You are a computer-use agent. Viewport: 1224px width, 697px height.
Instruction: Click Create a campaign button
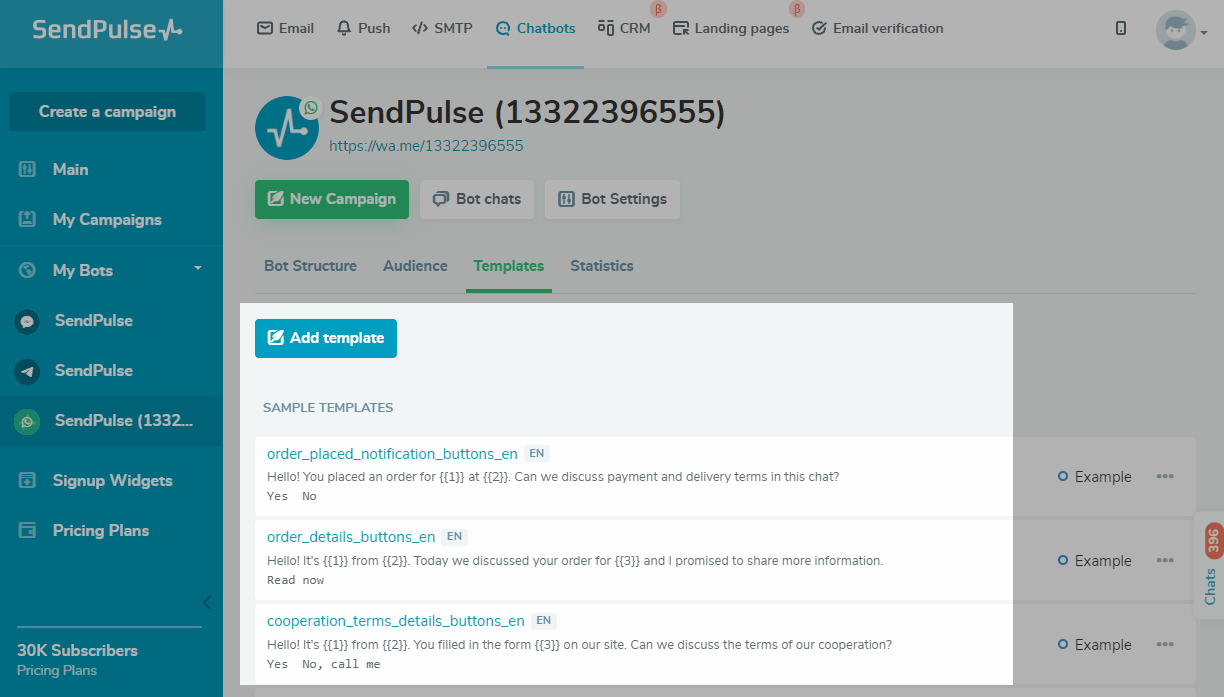[107, 112]
